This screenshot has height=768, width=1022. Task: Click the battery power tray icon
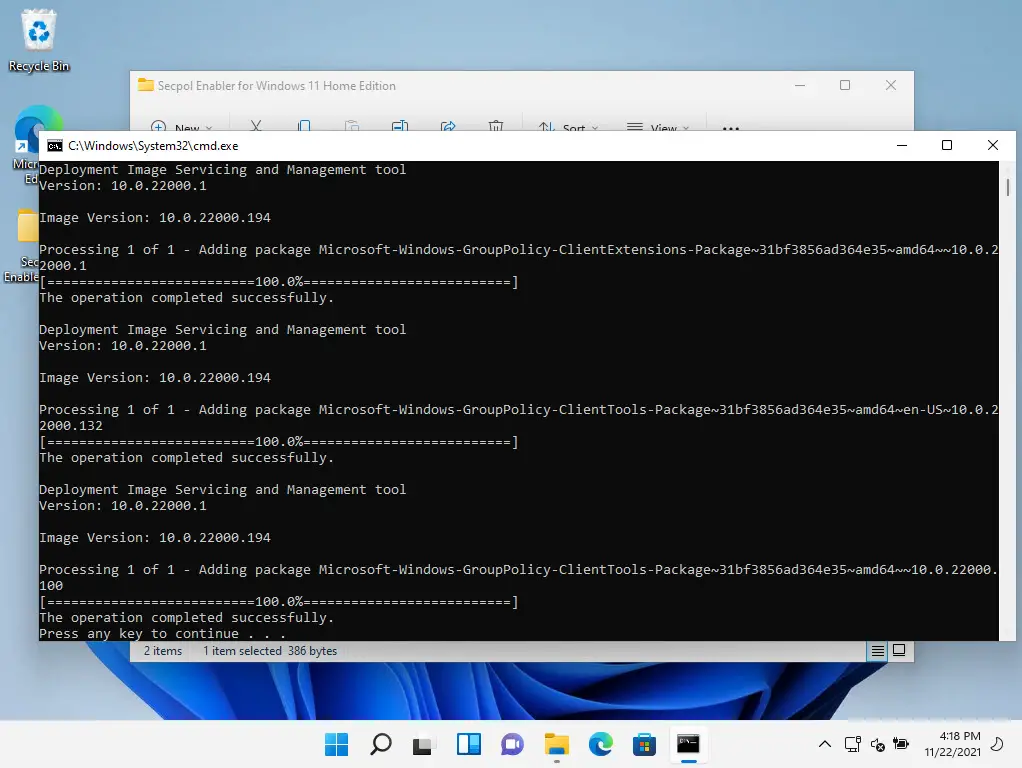pyautogui.click(x=901, y=744)
